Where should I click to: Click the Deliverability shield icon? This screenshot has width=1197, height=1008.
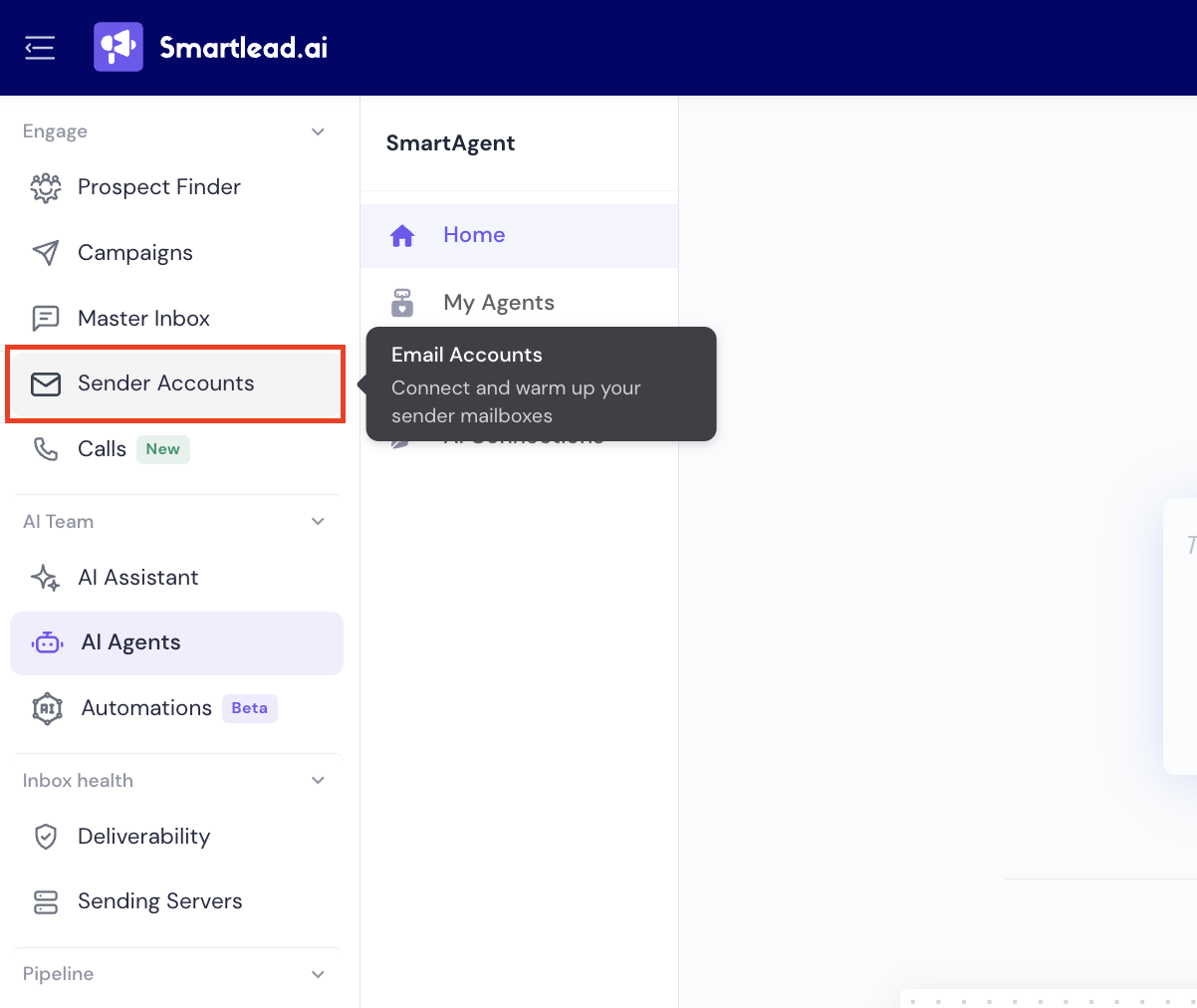(46, 837)
